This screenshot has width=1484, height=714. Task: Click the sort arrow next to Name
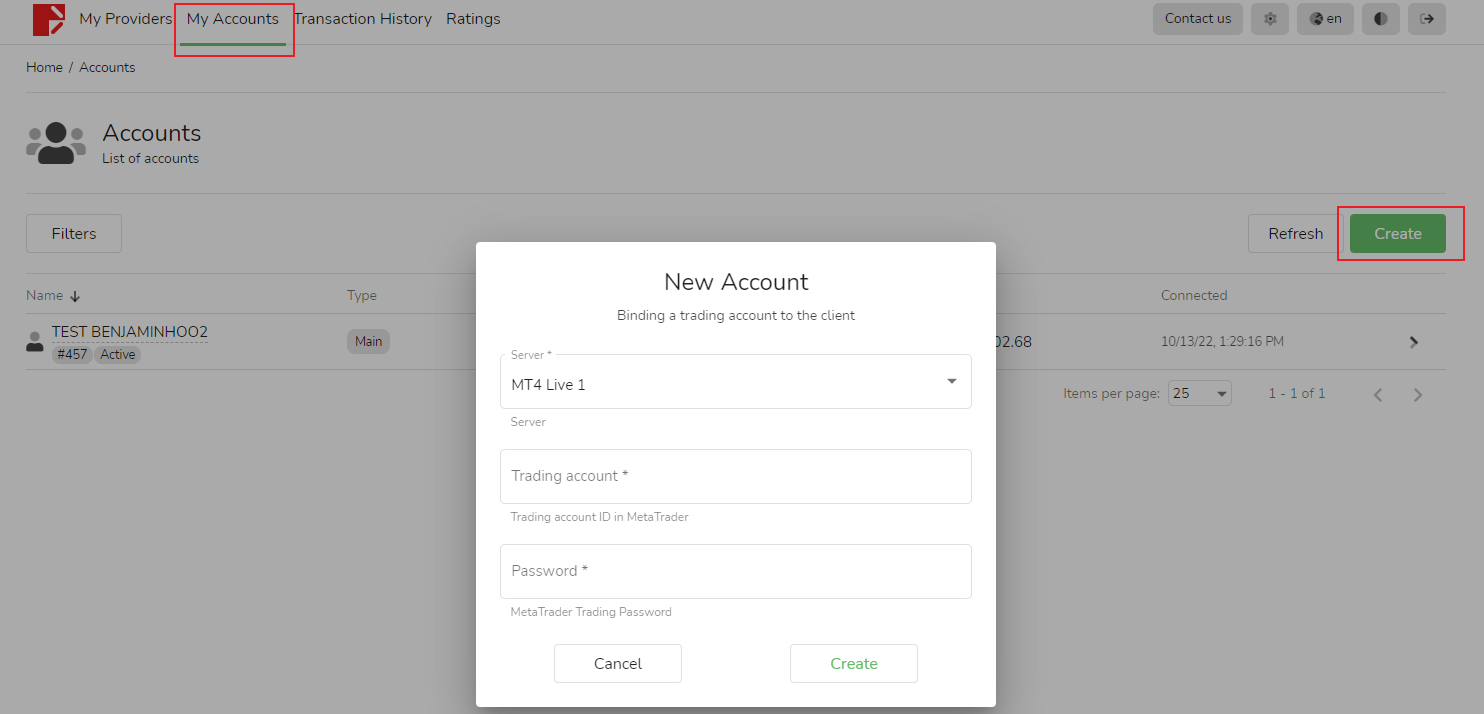coord(75,296)
